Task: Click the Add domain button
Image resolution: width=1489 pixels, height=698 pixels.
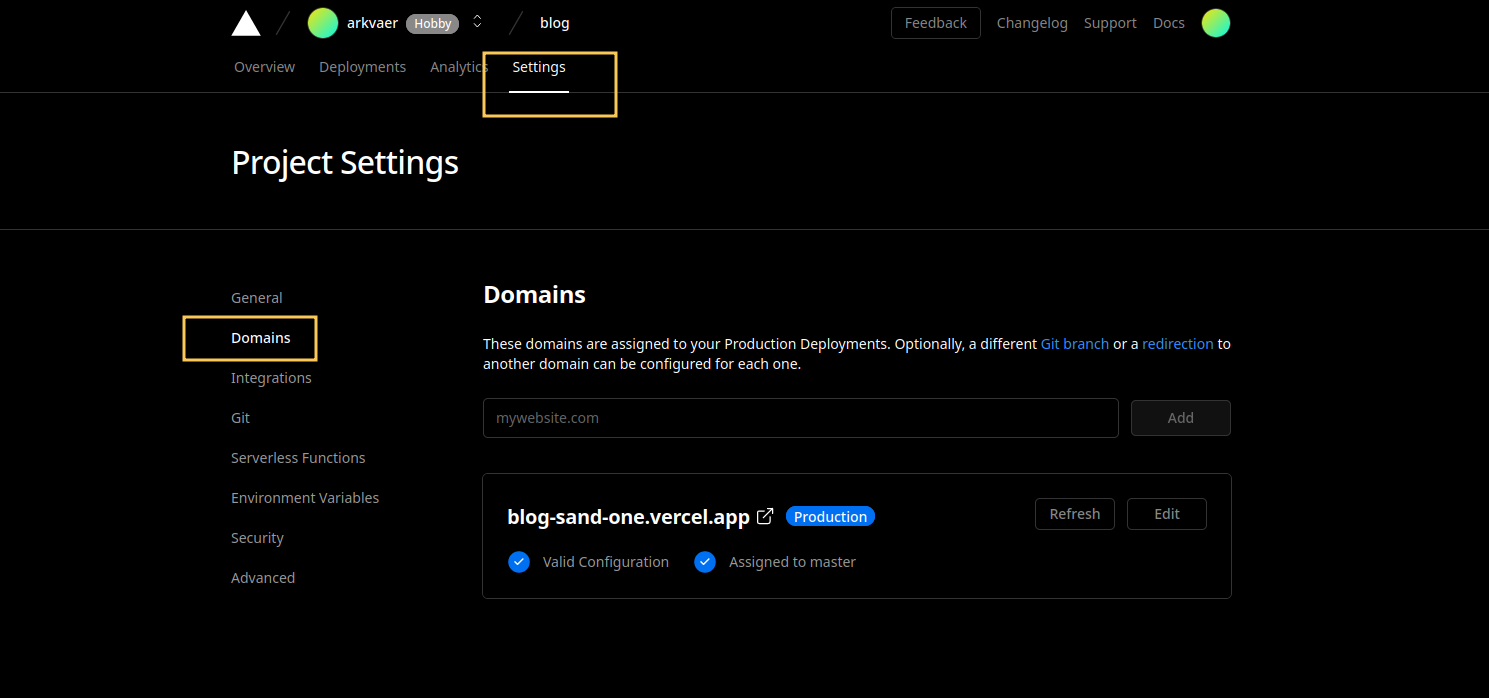Action: [1181, 418]
